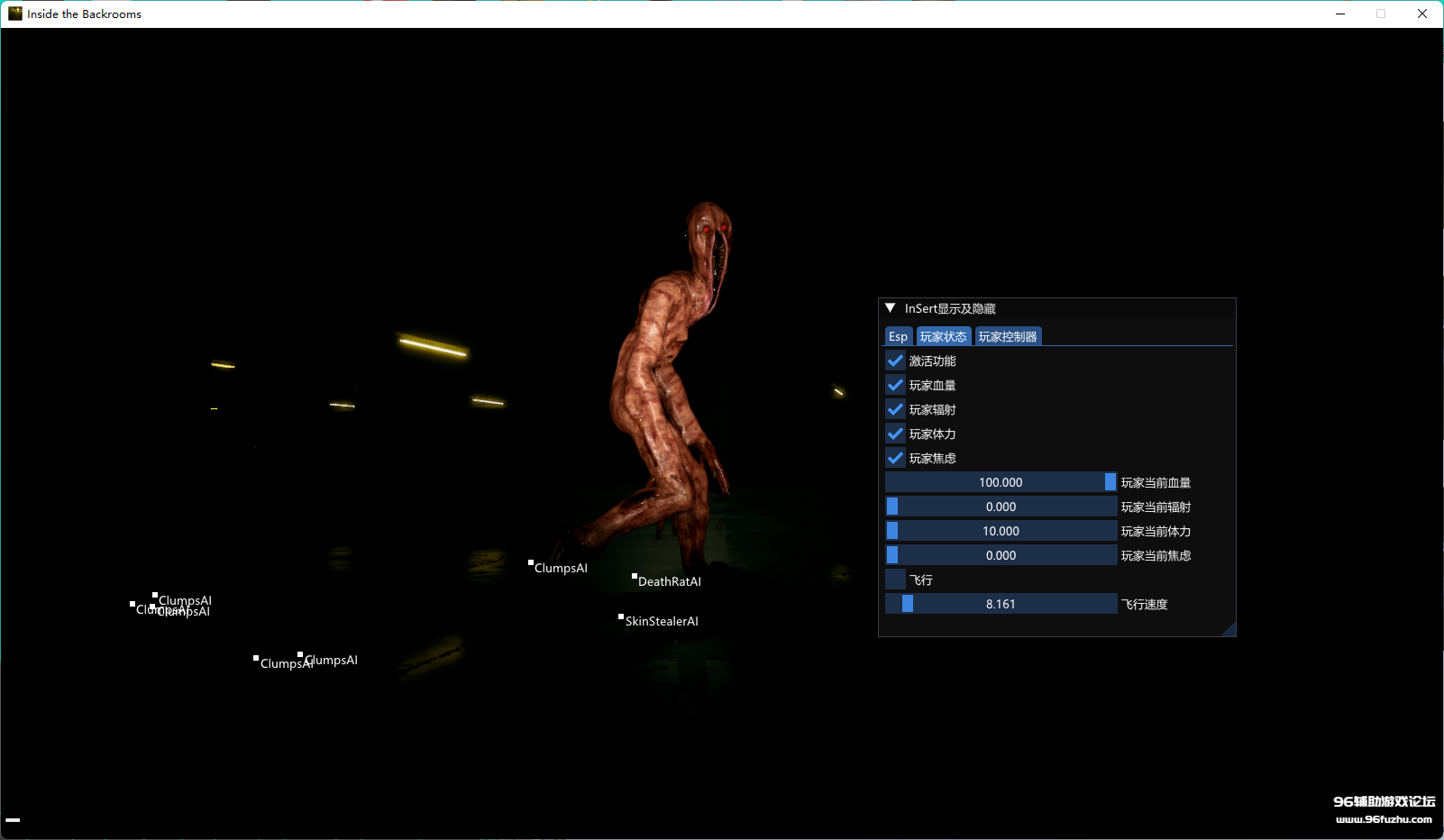Image resolution: width=1444 pixels, height=840 pixels.
Task: Minimize the Inside the Backrooms window
Action: pos(1340,14)
